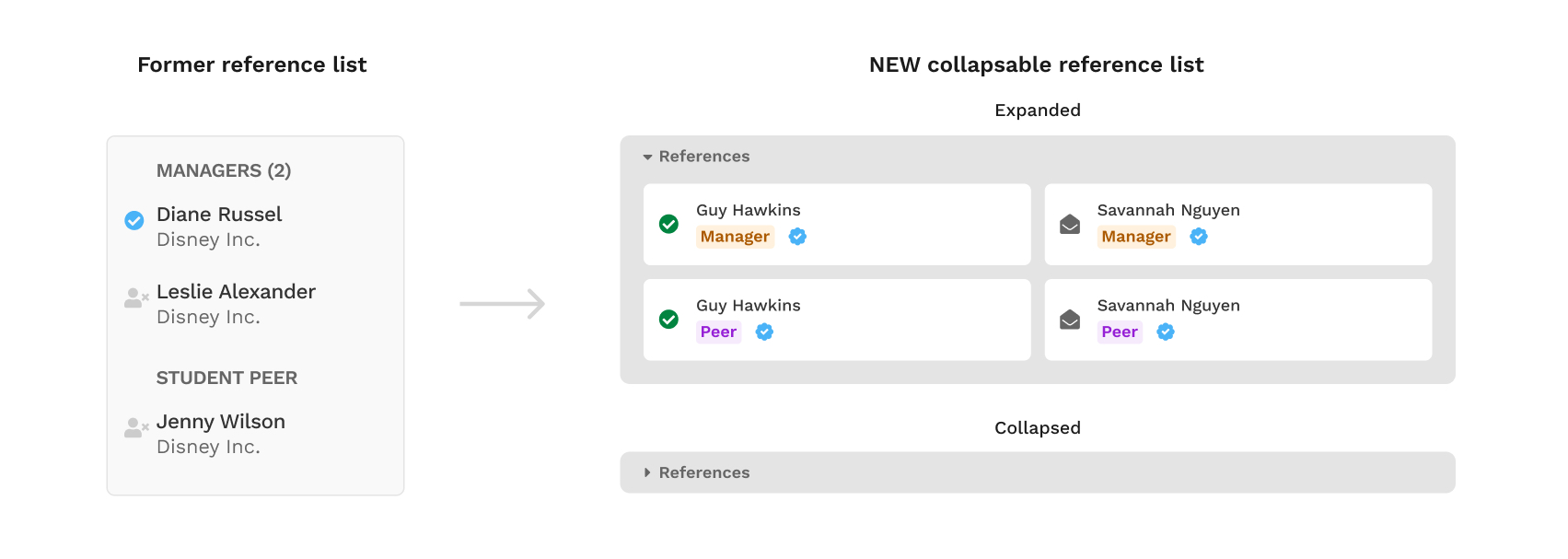Click envelope icon on Savannah Nguyen Peer card

point(1070,320)
